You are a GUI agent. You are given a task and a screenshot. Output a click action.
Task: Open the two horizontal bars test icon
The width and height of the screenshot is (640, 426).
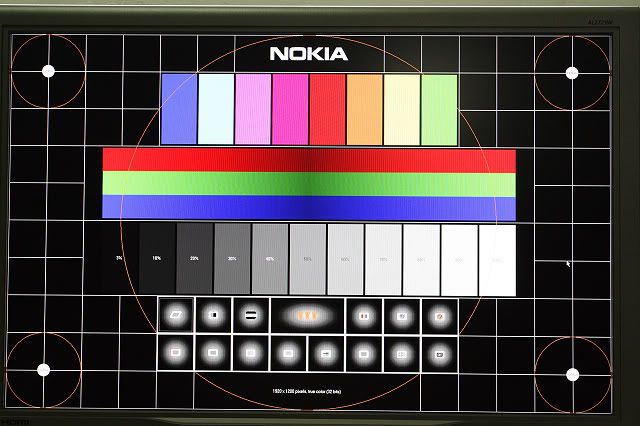250,315
